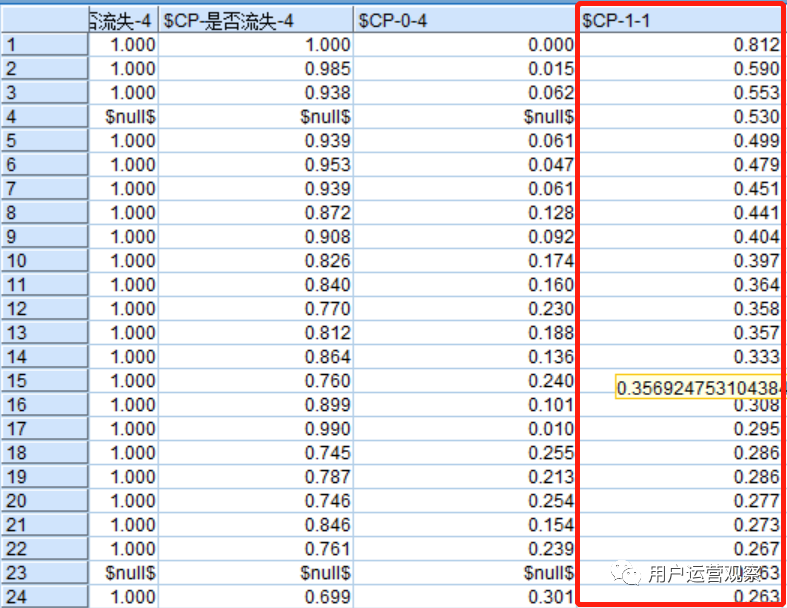This screenshot has height=608, width=787.
Task: Click the 0.128 cell under $CP-0-4
Action: (x=465, y=213)
